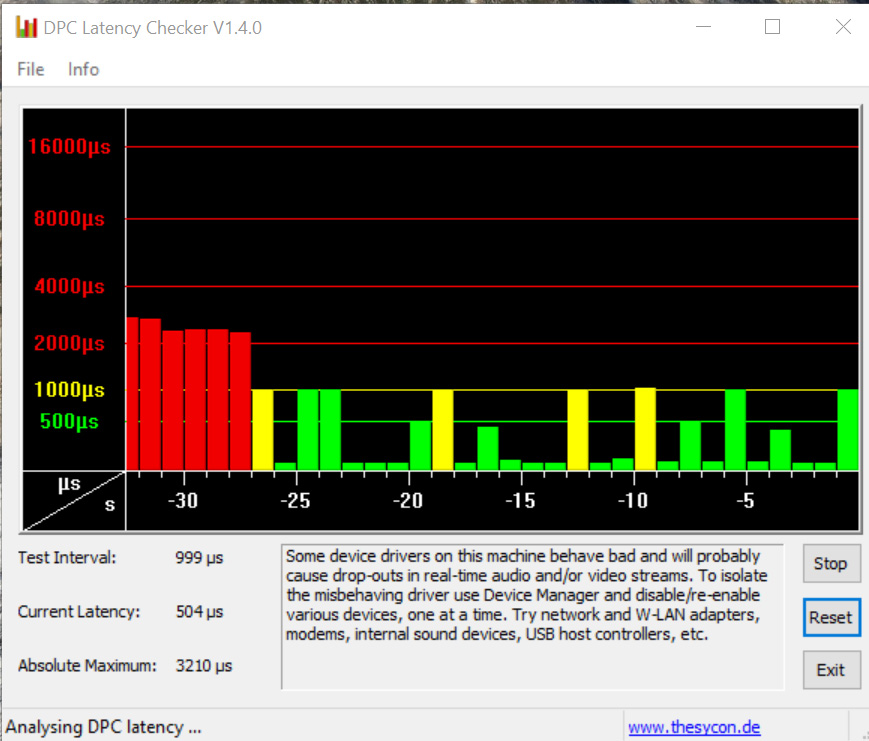Minimize the DPC Latency Checker window
This screenshot has height=741, width=869.
(x=703, y=26)
